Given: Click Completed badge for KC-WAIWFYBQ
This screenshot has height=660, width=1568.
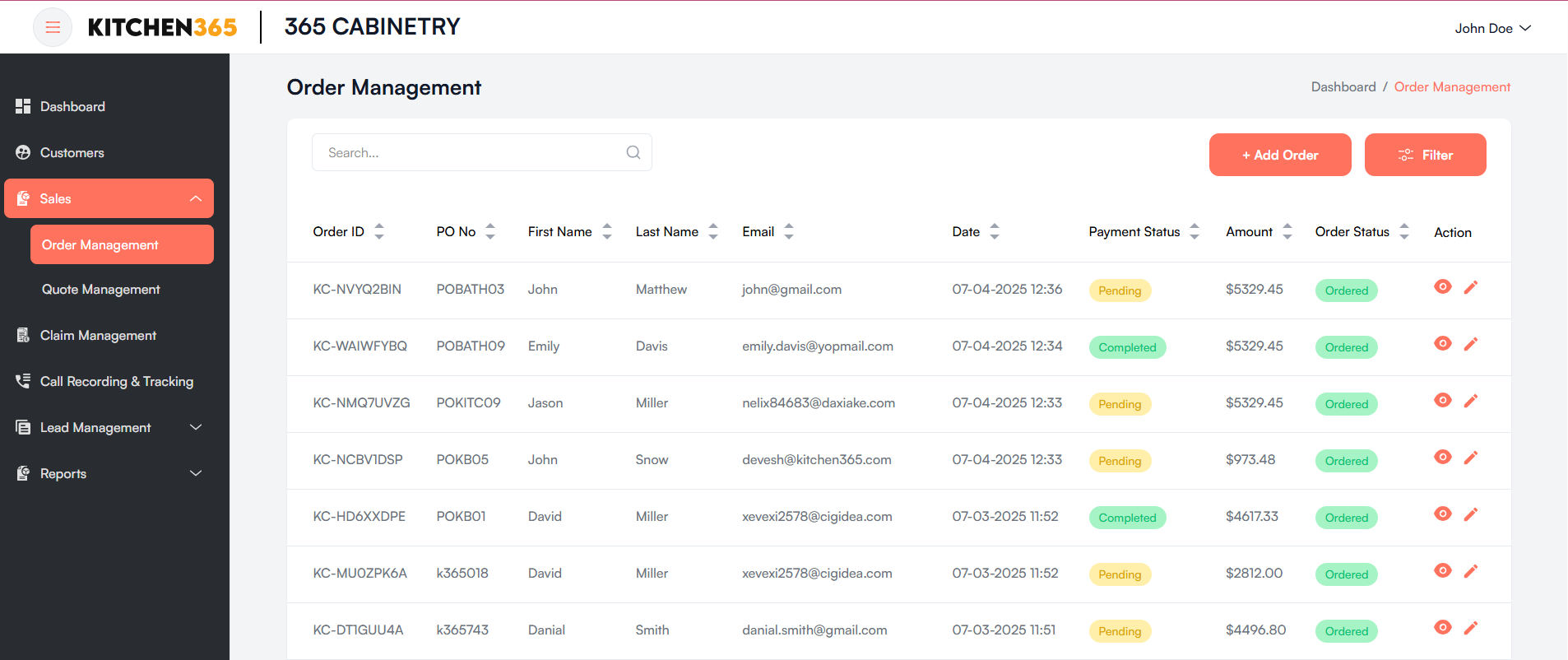Looking at the screenshot, I should tap(1127, 347).
